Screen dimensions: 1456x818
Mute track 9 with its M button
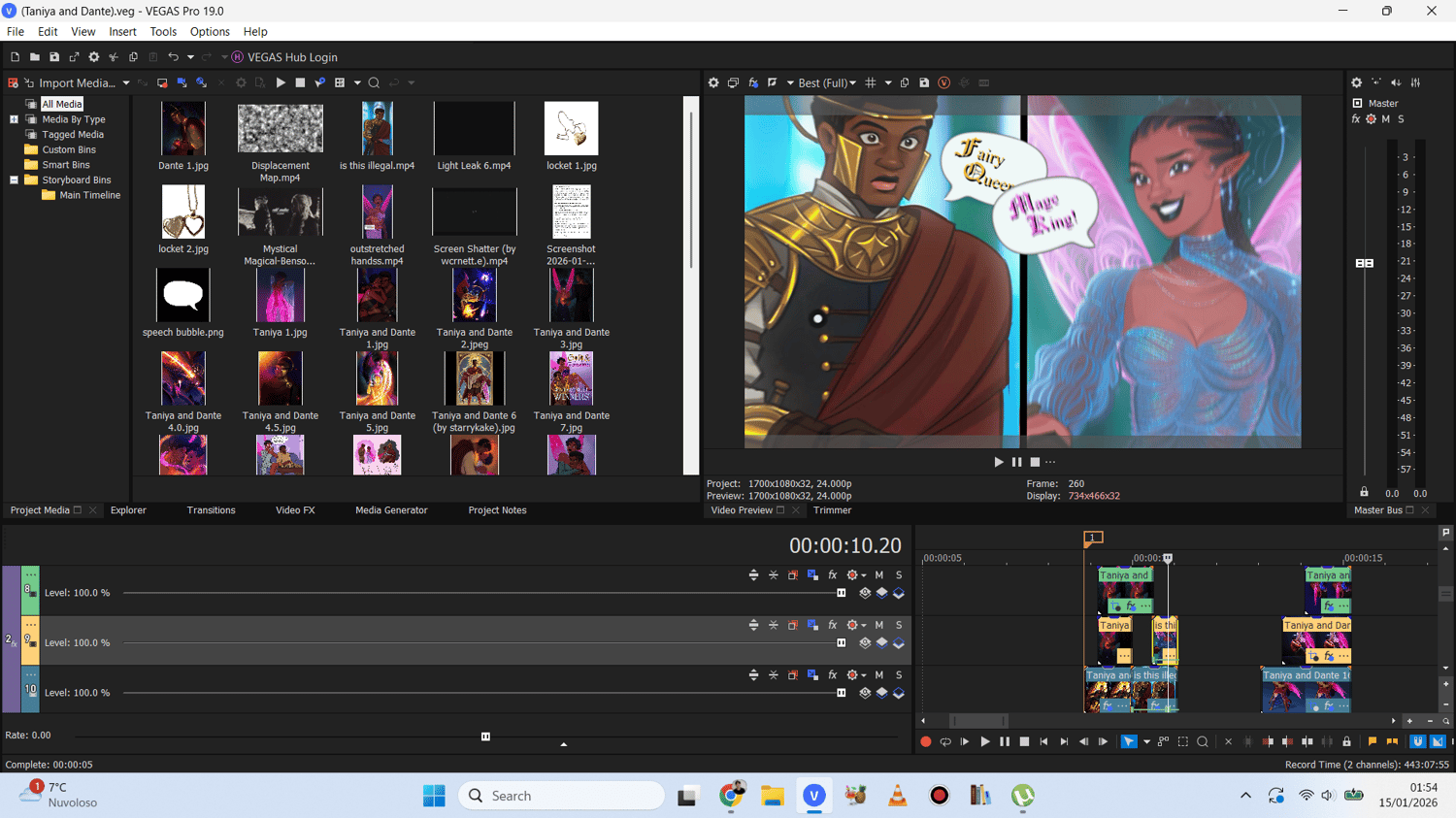coord(879,625)
